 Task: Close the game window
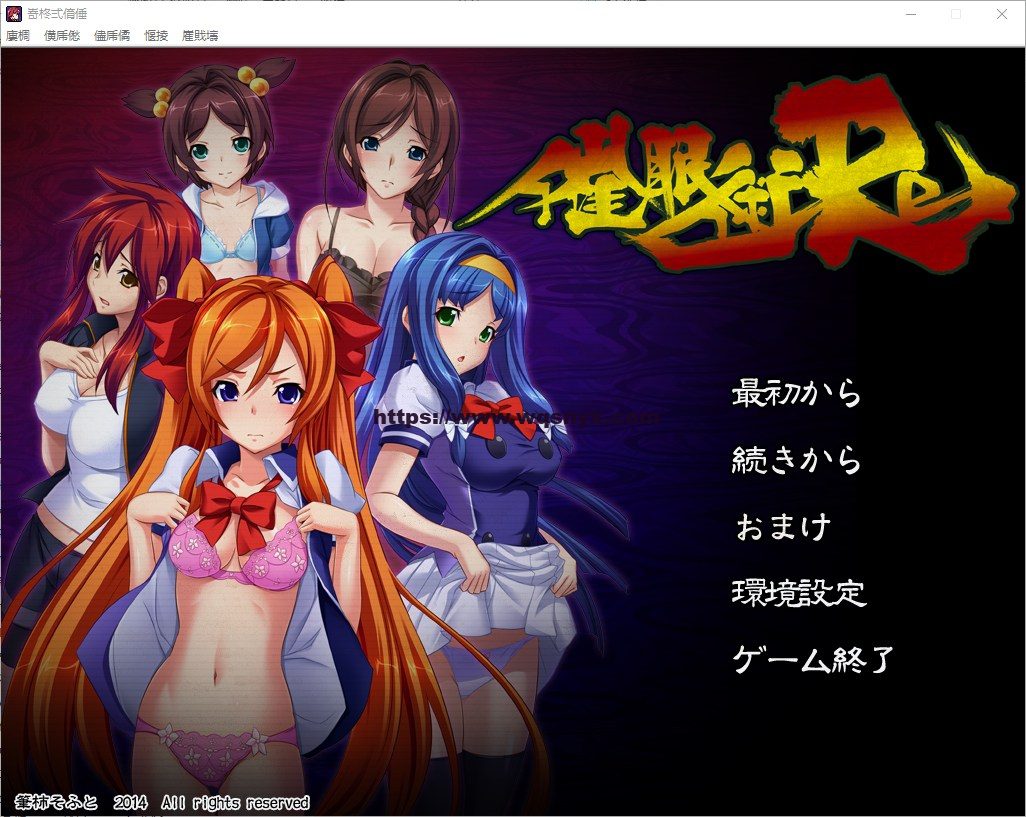coord(1000,14)
